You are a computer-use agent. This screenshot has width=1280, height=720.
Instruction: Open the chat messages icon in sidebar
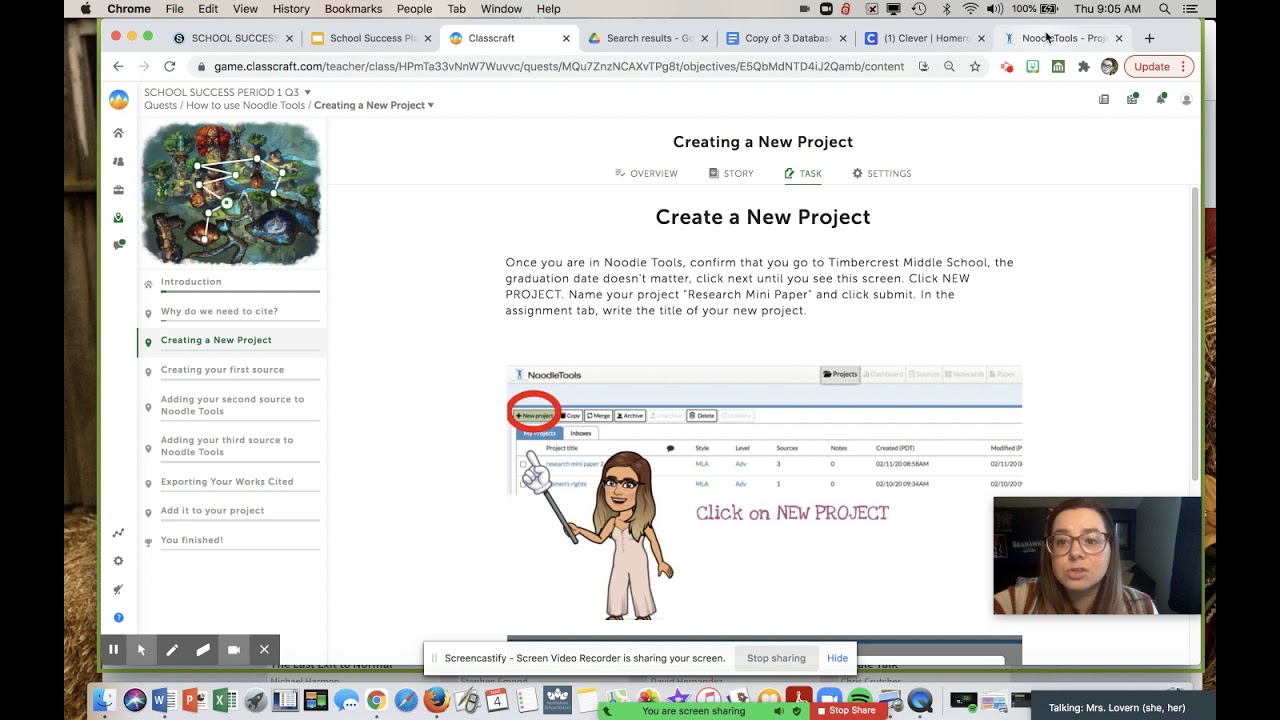[118, 244]
